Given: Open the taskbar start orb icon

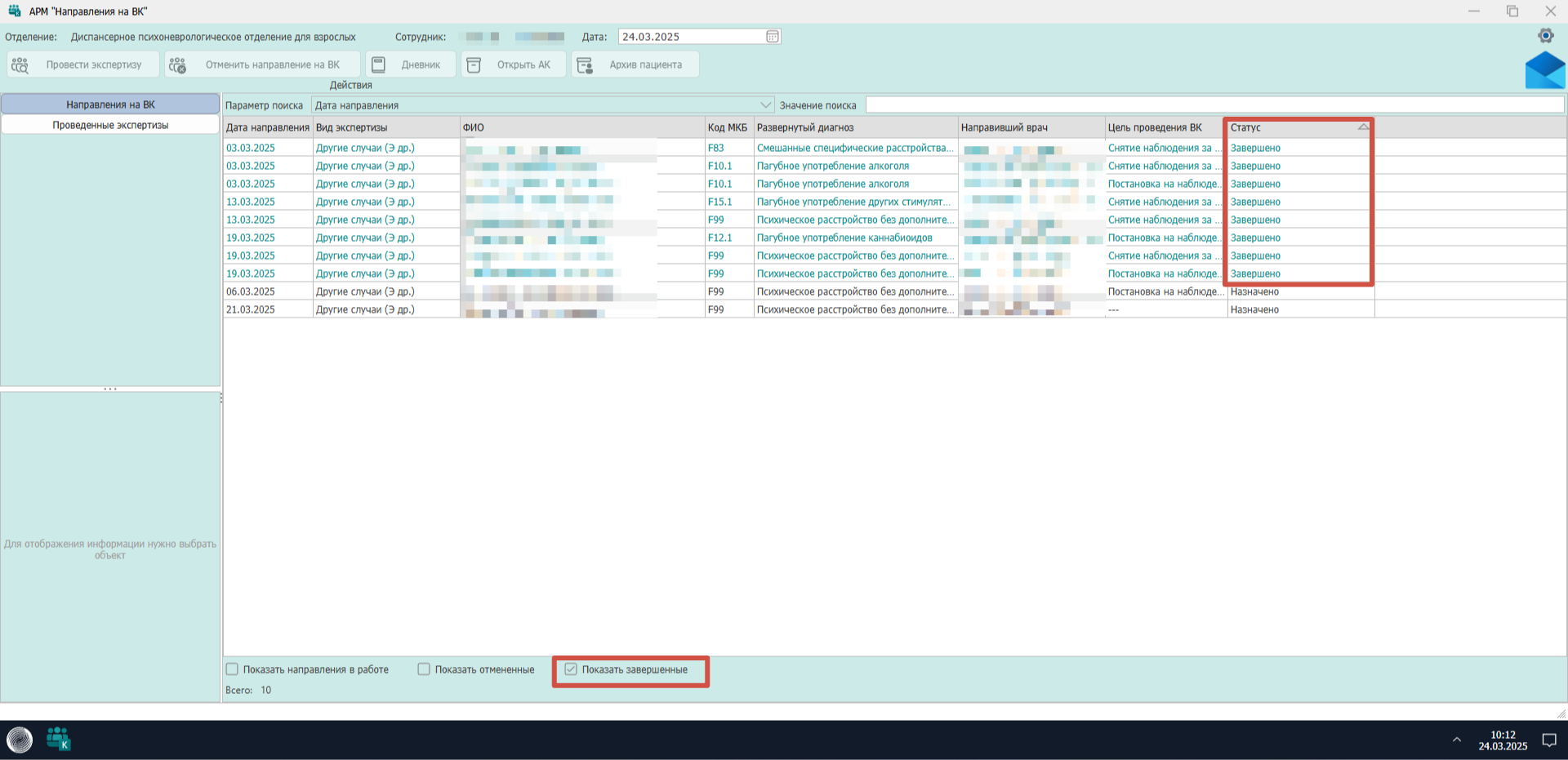Looking at the screenshot, I should (20, 740).
